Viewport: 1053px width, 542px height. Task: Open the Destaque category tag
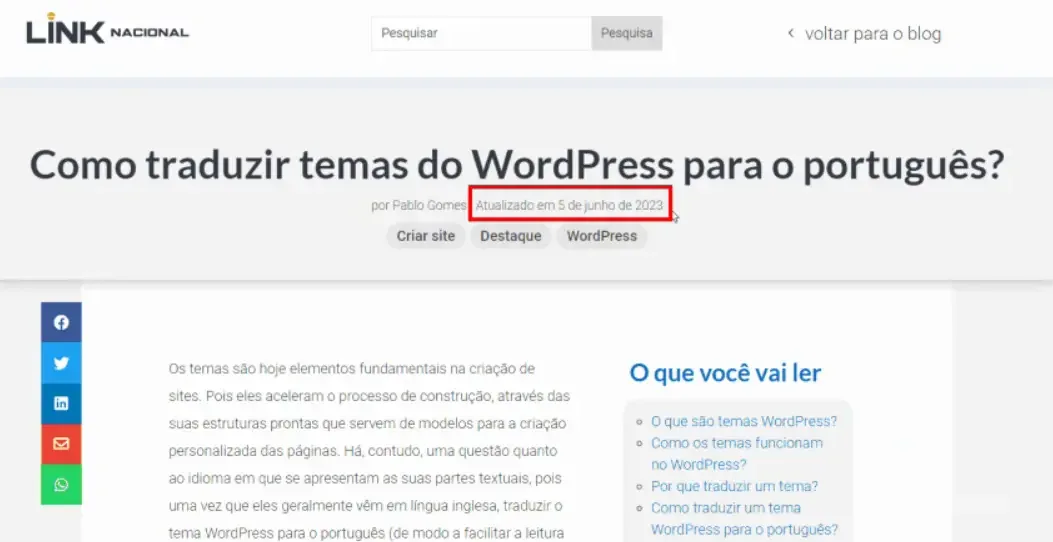tap(510, 236)
